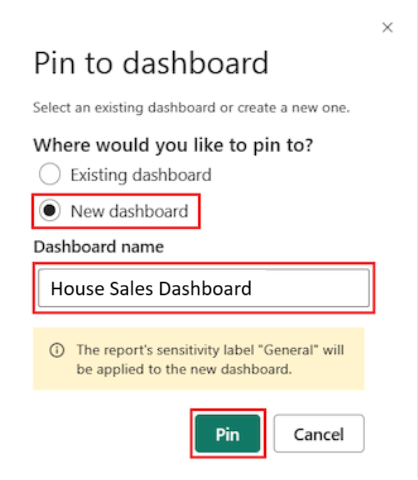Click the empty circle beside Existing dashboard
The height and width of the screenshot is (480, 418).
pos(50,174)
